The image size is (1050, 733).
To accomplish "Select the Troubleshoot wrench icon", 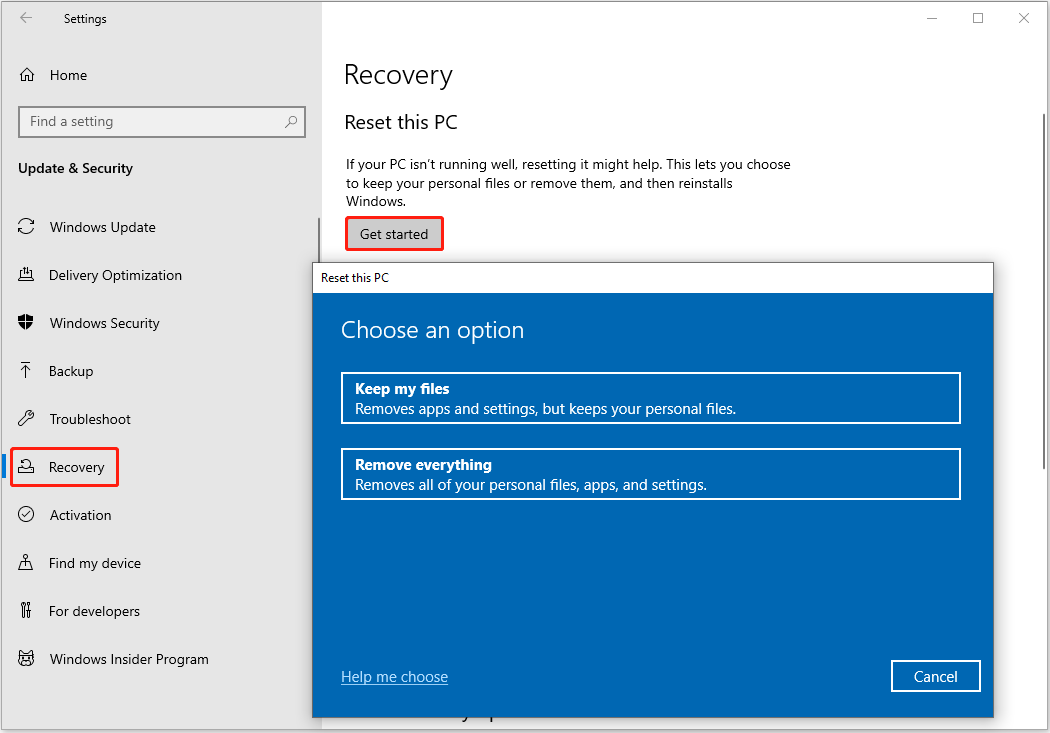I will click(24, 419).
